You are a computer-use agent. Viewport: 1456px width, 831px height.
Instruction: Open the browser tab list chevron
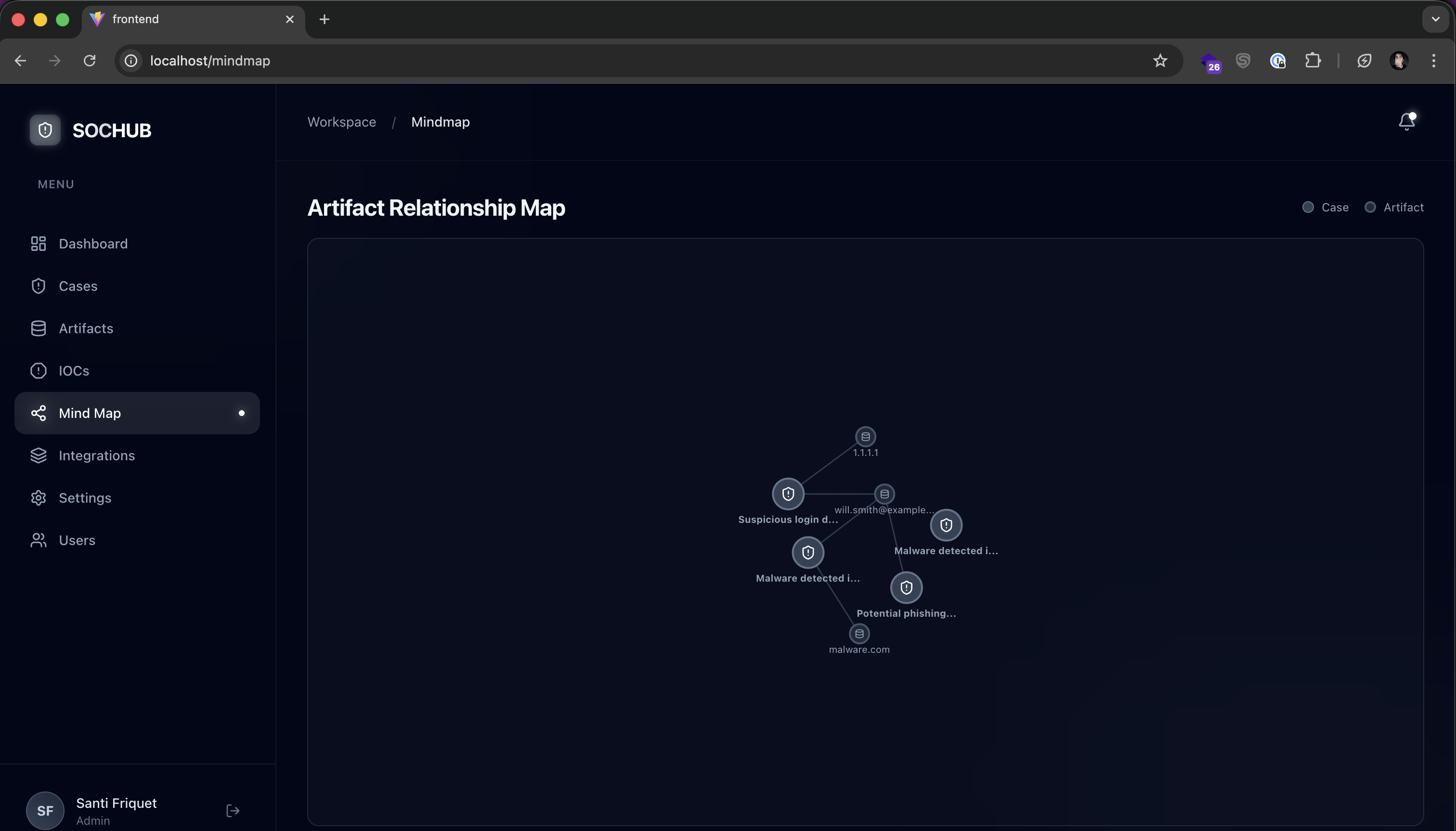click(x=1434, y=19)
